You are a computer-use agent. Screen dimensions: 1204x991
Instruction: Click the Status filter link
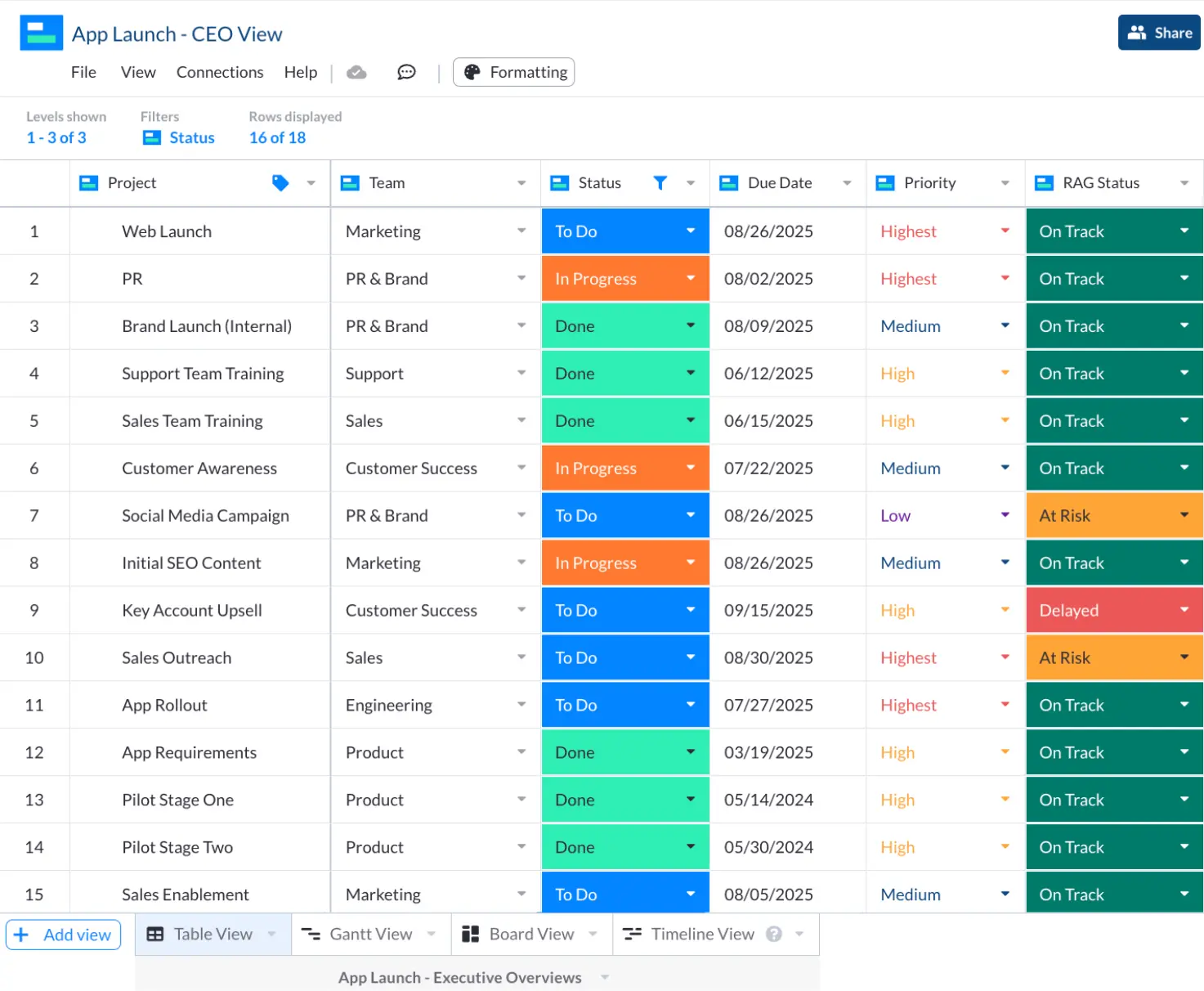click(192, 137)
